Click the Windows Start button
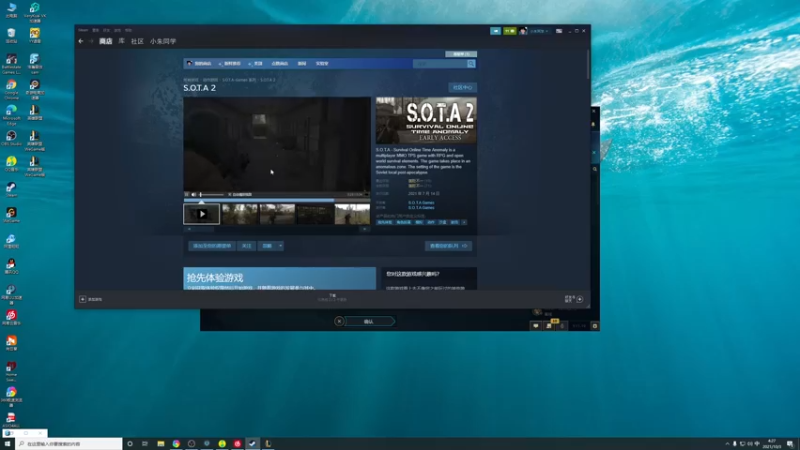The image size is (800, 450). point(7,444)
